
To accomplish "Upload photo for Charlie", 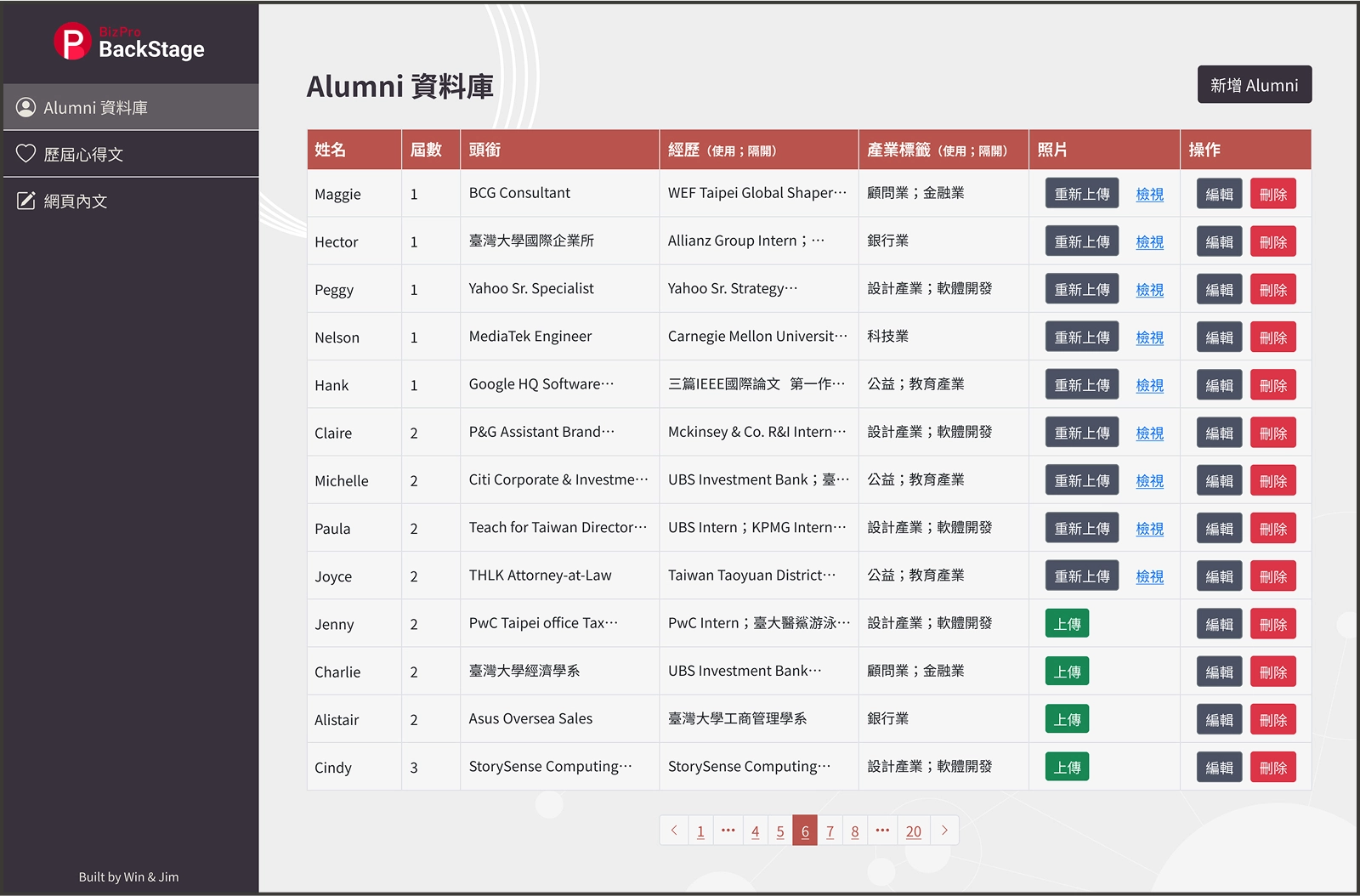I will pyautogui.click(x=1067, y=671).
